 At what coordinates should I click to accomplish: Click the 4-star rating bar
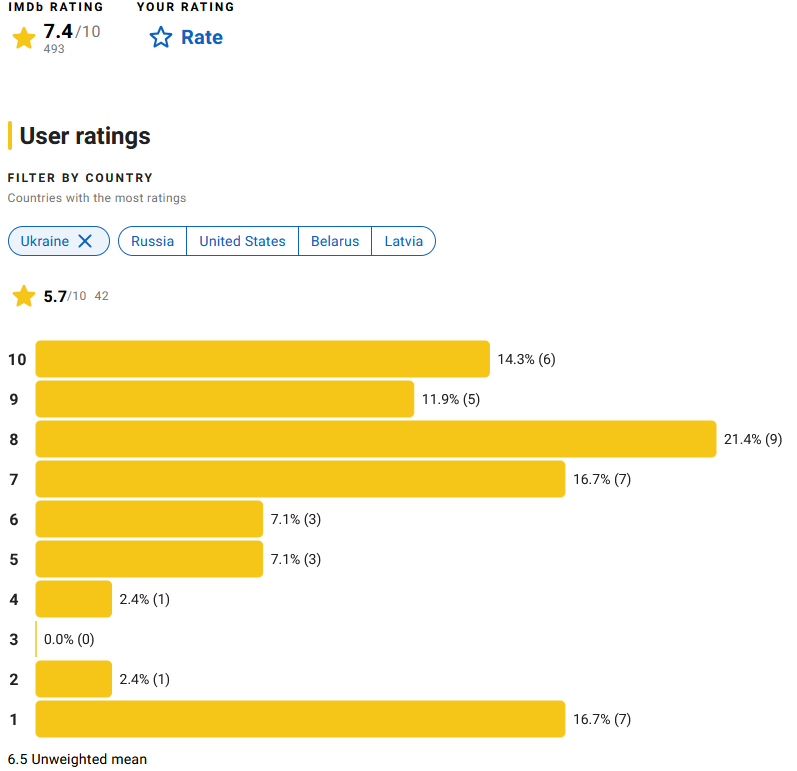click(x=73, y=599)
